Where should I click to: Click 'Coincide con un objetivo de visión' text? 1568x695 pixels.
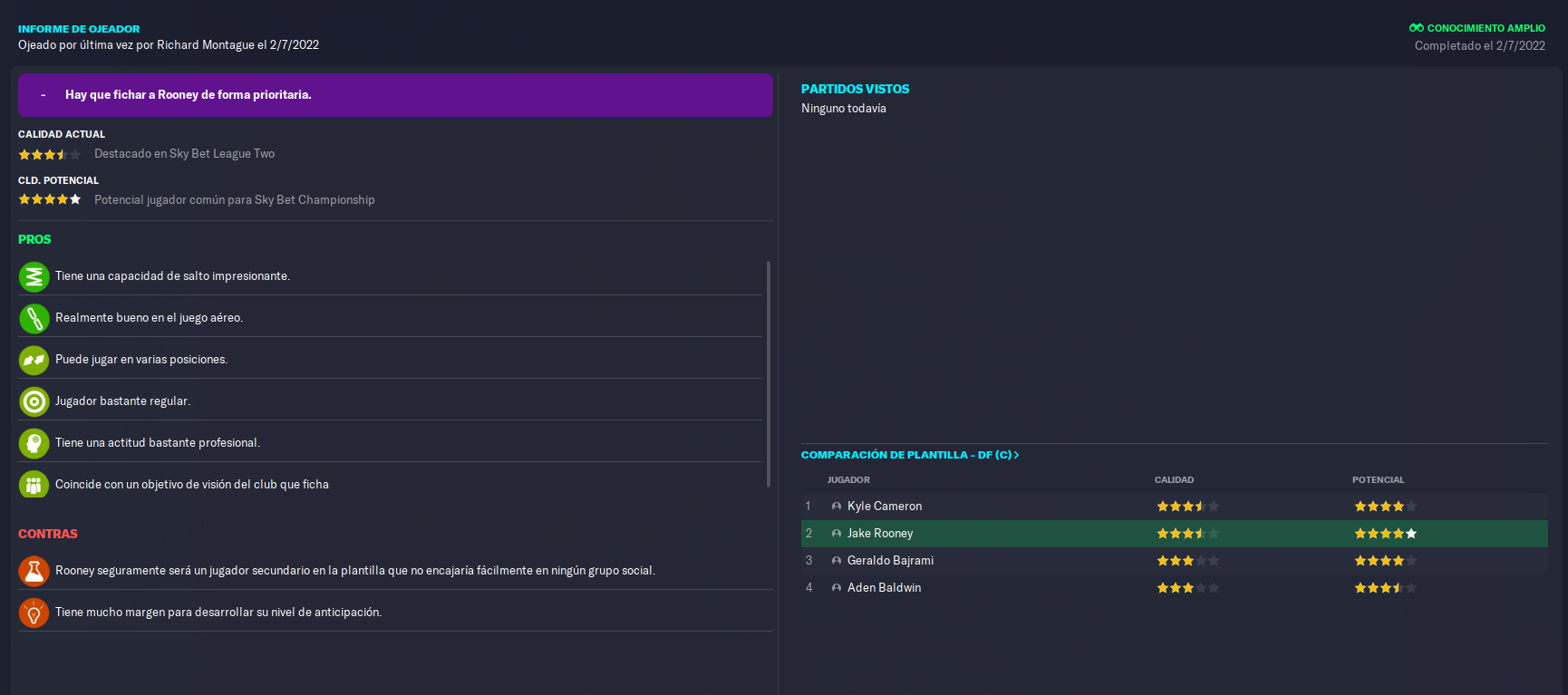192,485
